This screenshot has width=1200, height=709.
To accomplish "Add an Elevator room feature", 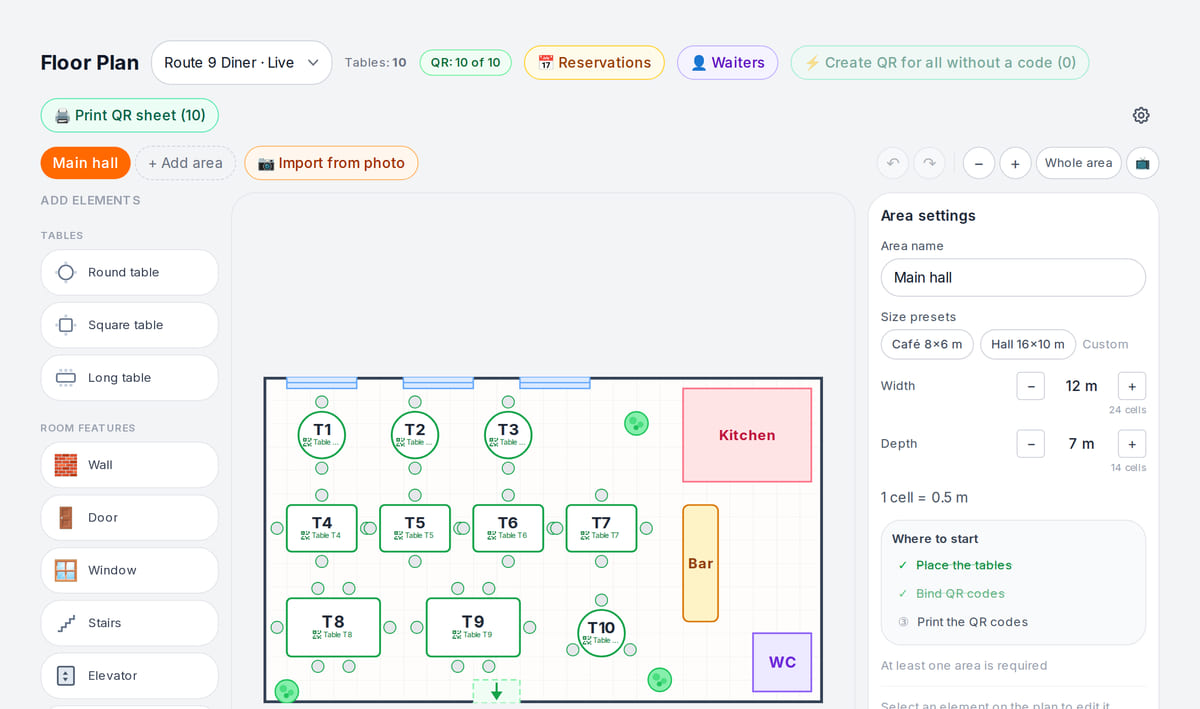I will (130, 676).
